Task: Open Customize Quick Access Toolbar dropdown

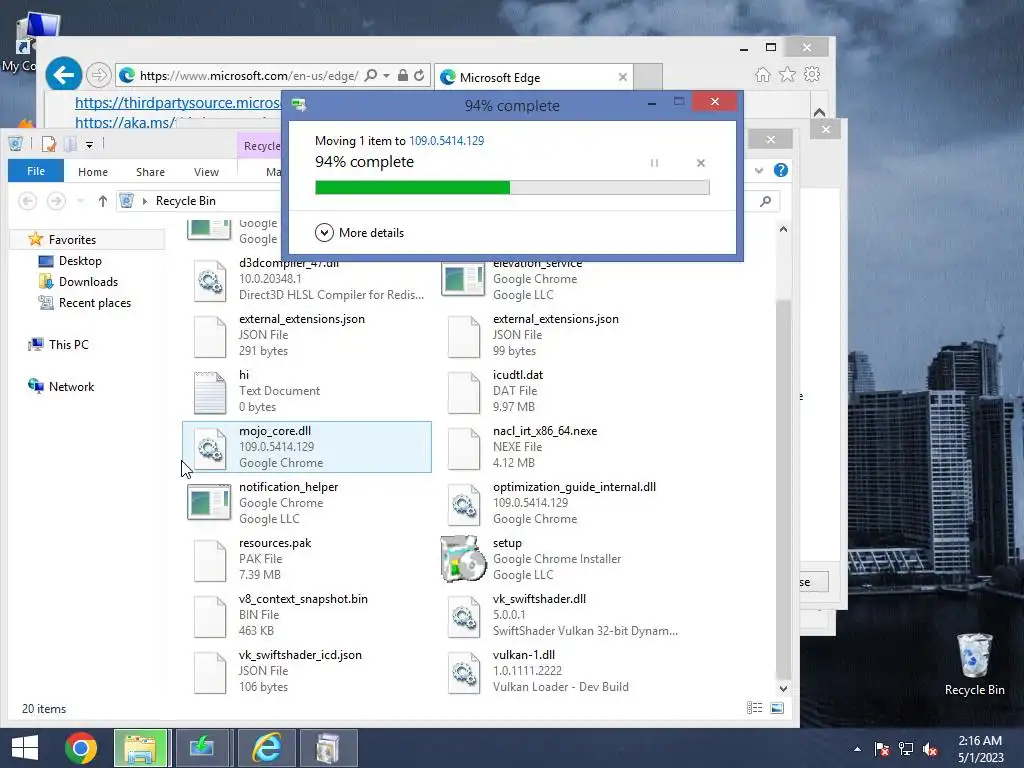Action: point(89,144)
